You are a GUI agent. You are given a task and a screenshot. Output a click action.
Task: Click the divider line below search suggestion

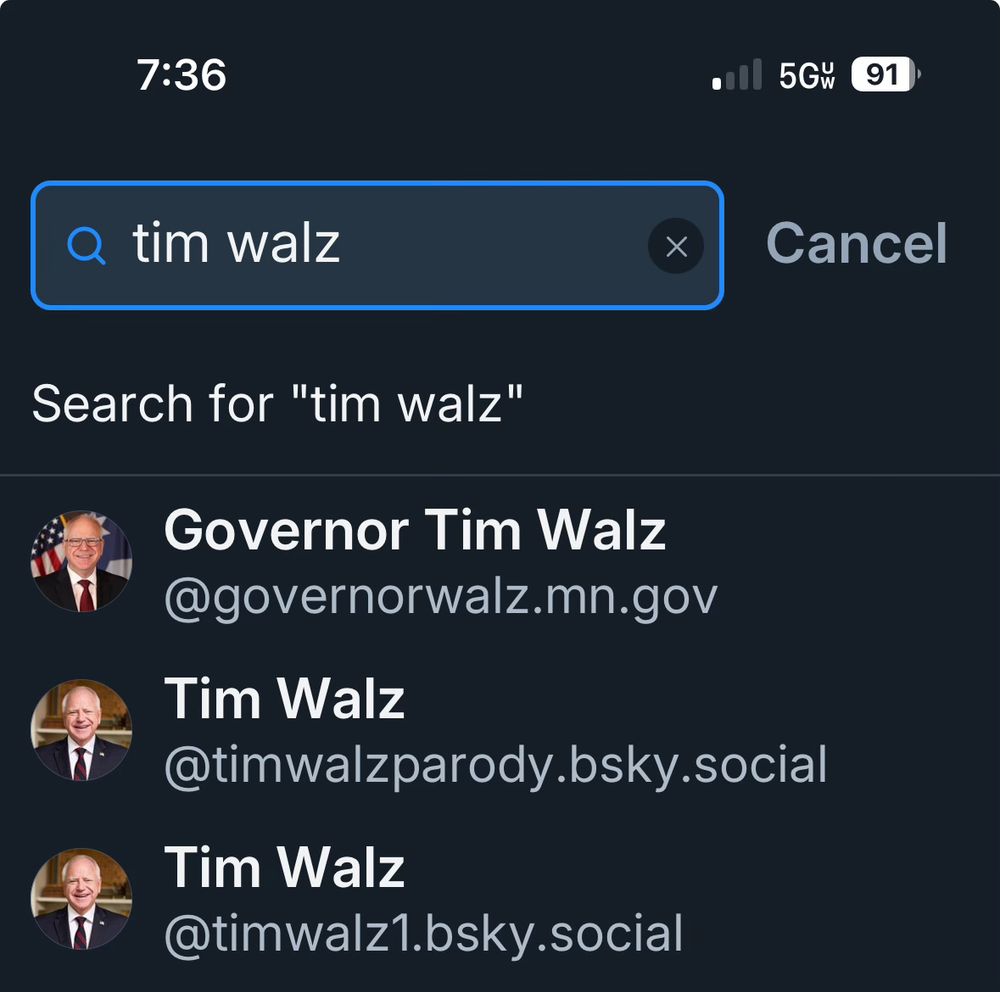point(500,475)
